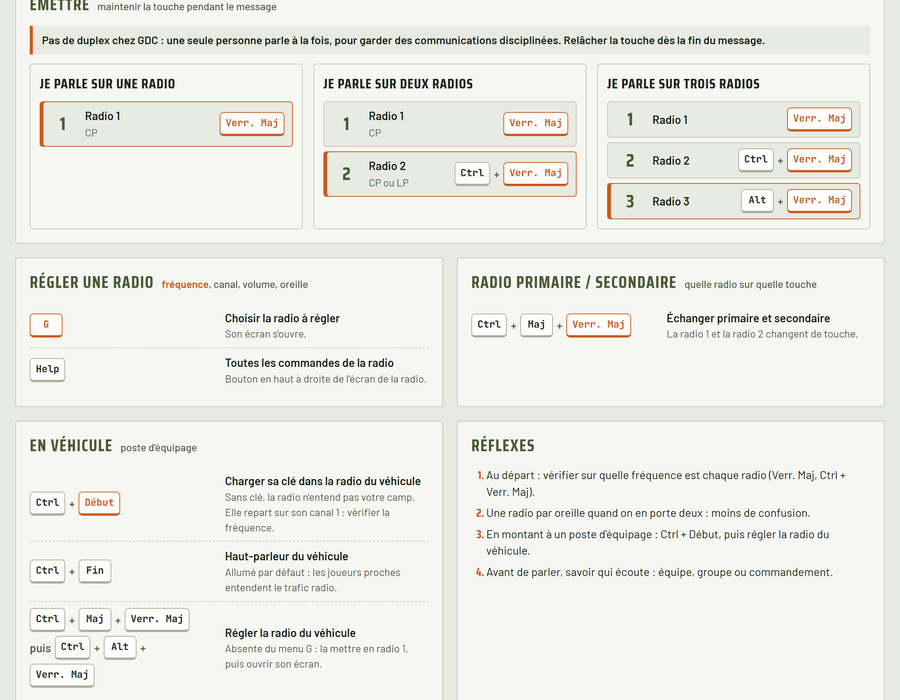Select Échanger primaire et secondaire text

pyautogui.click(x=748, y=318)
